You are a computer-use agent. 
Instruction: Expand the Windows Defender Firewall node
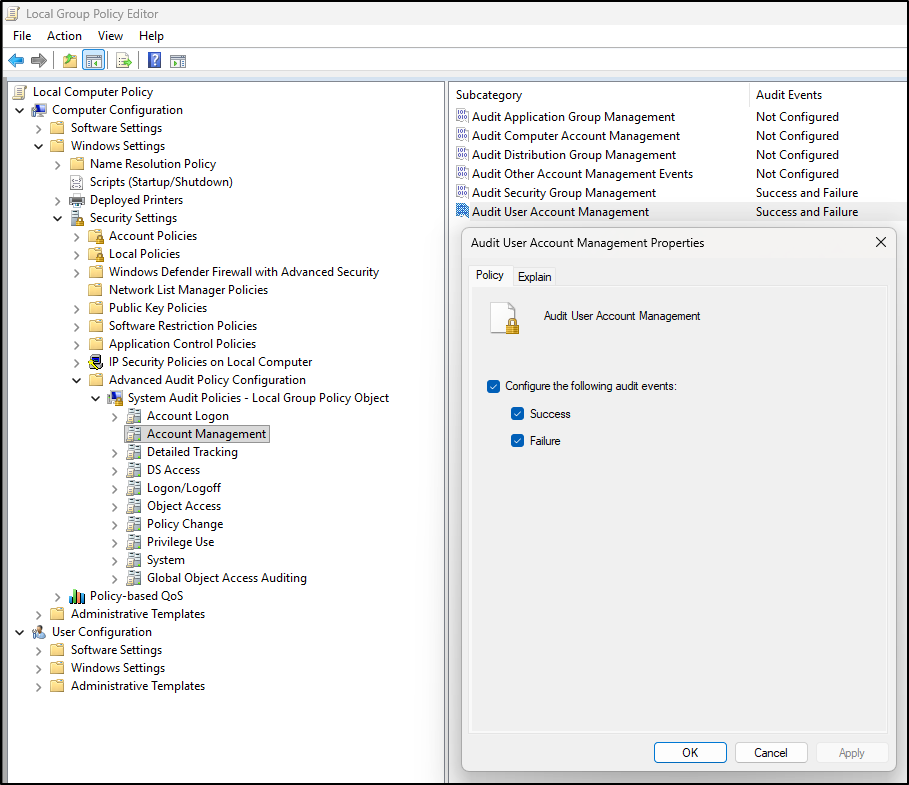[x=77, y=273]
